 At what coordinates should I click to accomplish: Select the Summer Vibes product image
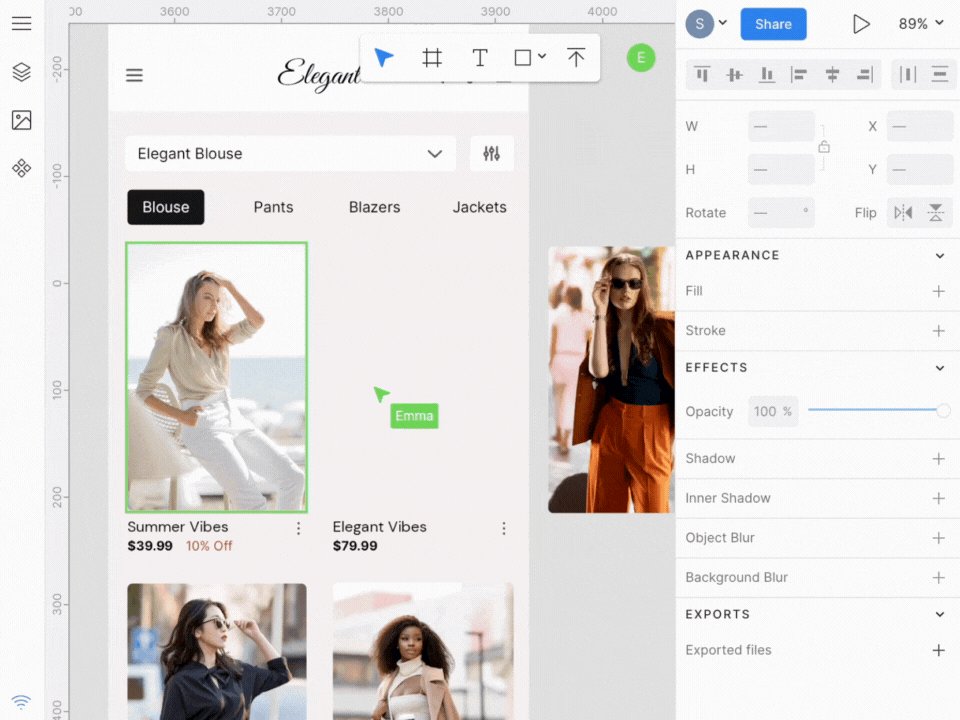(x=216, y=377)
